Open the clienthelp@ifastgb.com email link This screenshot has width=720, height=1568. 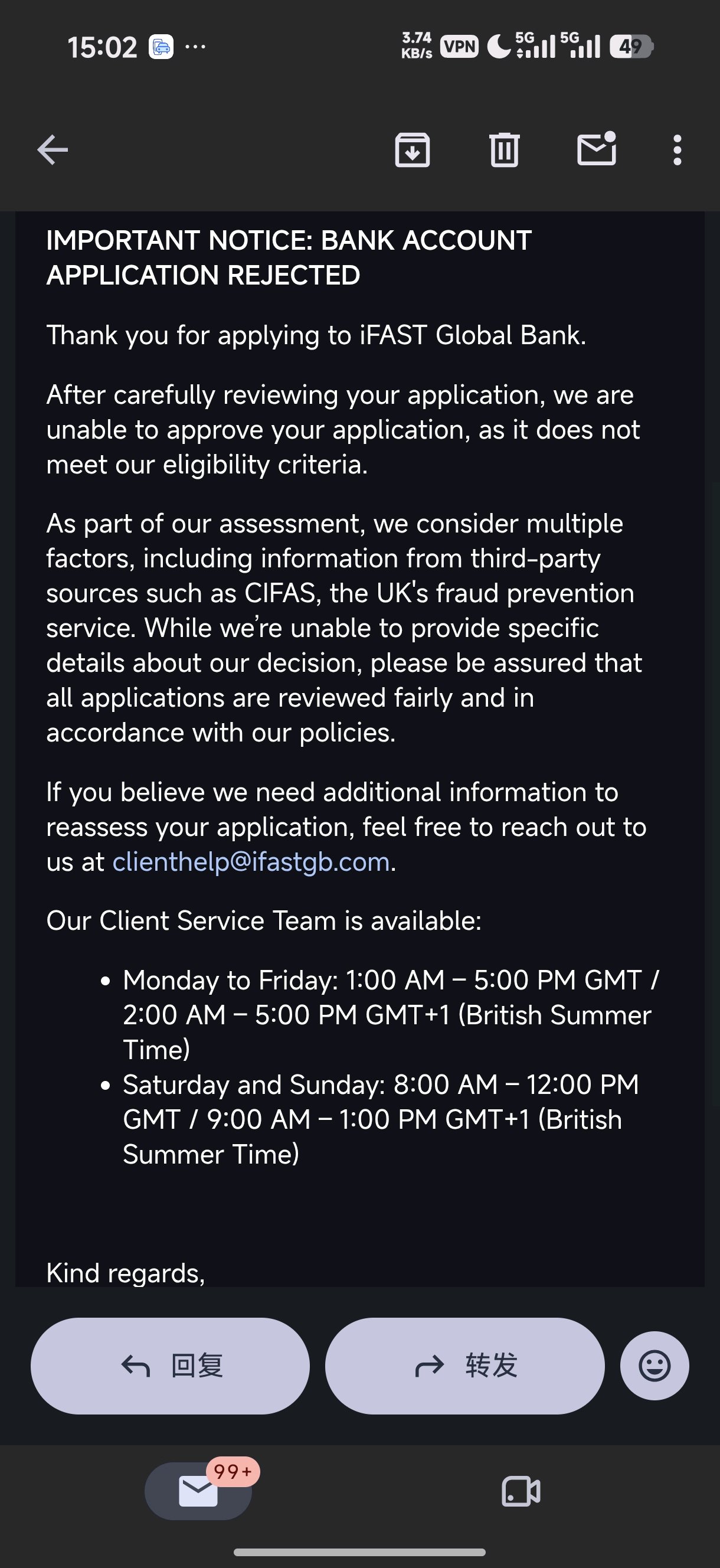click(251, 862)
